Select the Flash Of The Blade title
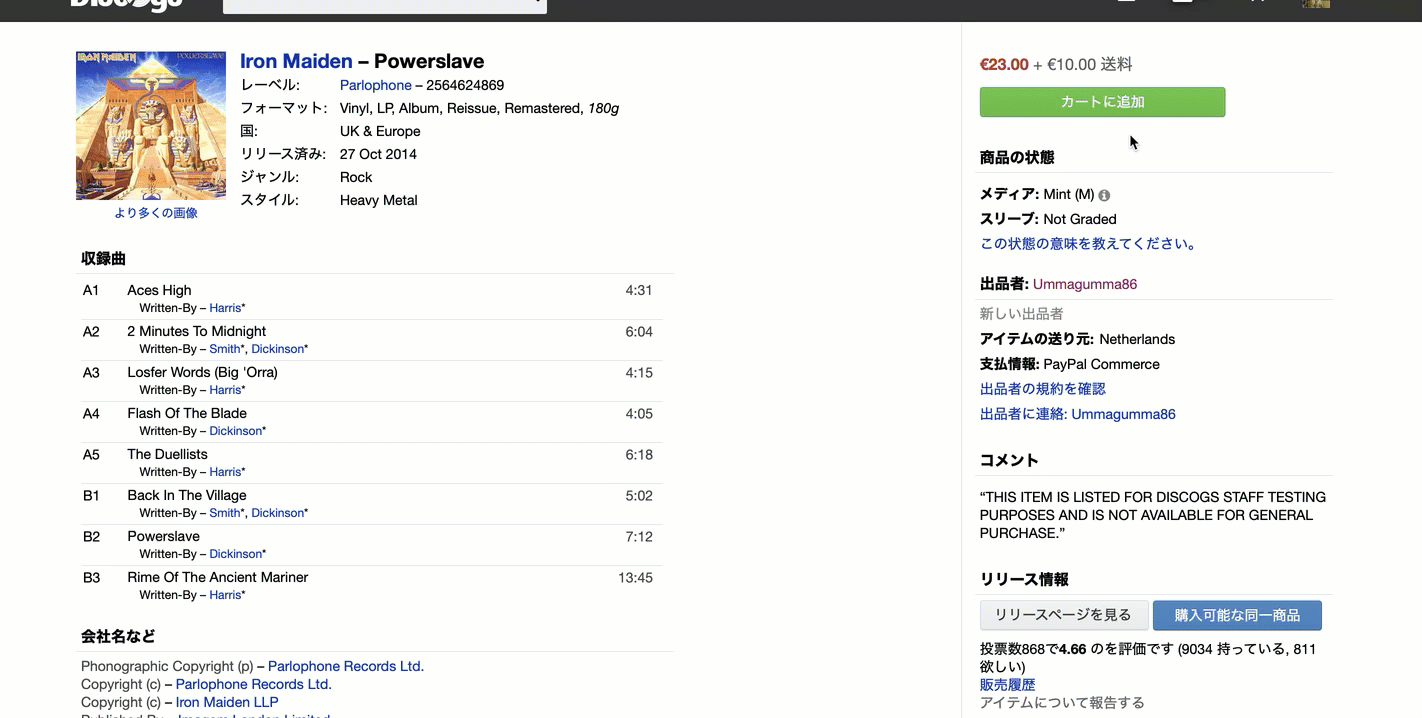 tap(187, 413)
